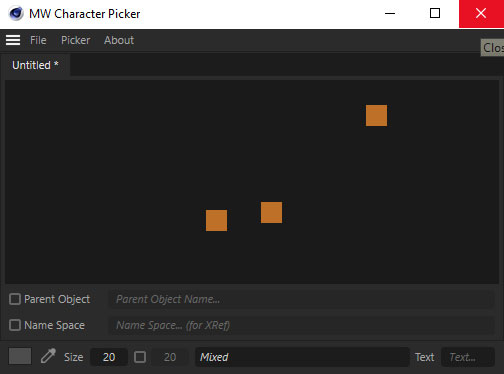Image resolution: width=504 pixels, height=374 pixels.
Task: Maximize the MW Character Picker window
Action: (x=435, y=14)
